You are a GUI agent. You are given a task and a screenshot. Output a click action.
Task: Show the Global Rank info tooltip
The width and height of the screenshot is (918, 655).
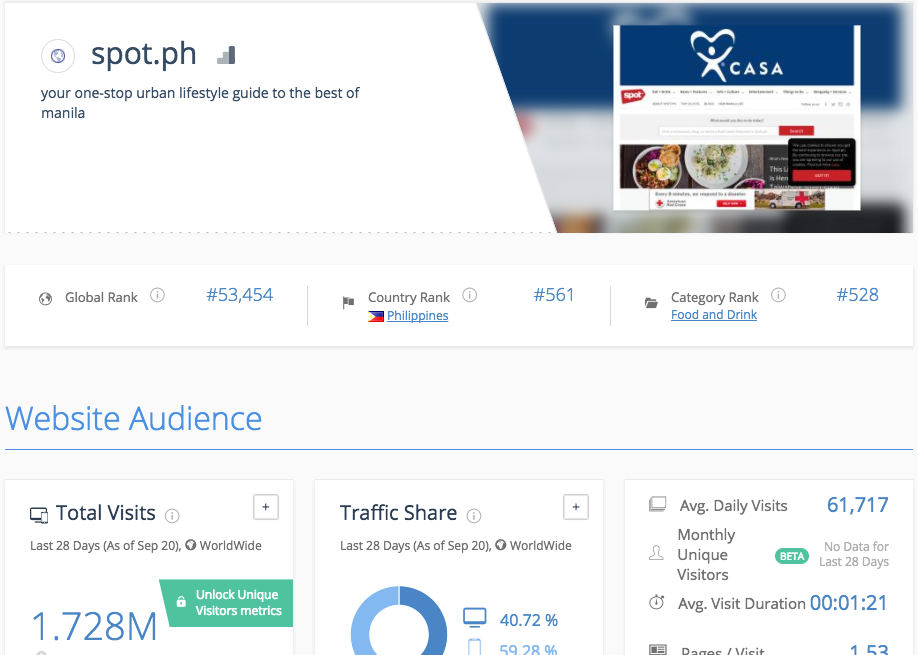(157, 295)
